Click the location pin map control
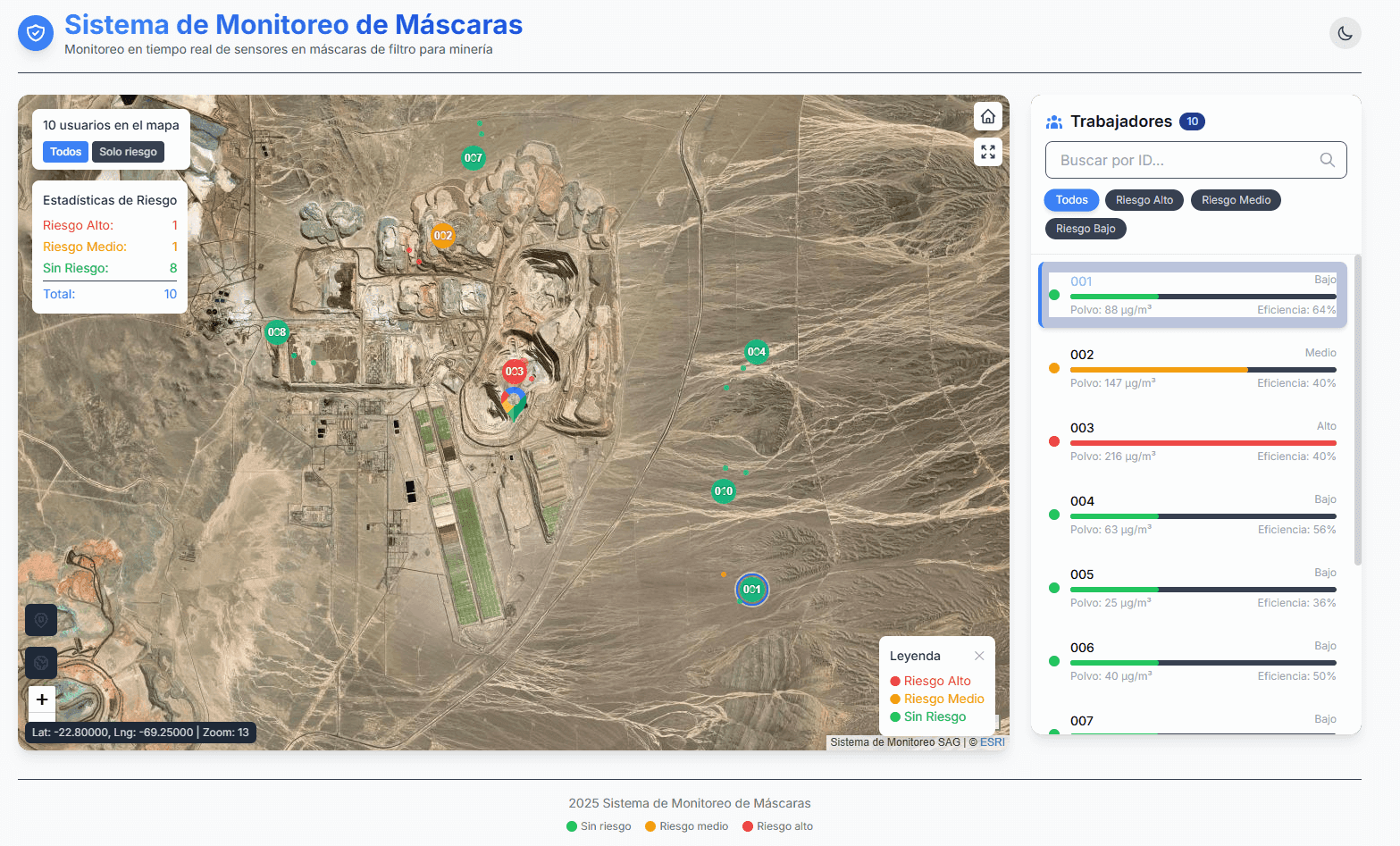Image resolution: width=1400 pixels, height=846 pixels. coord(41,620)
